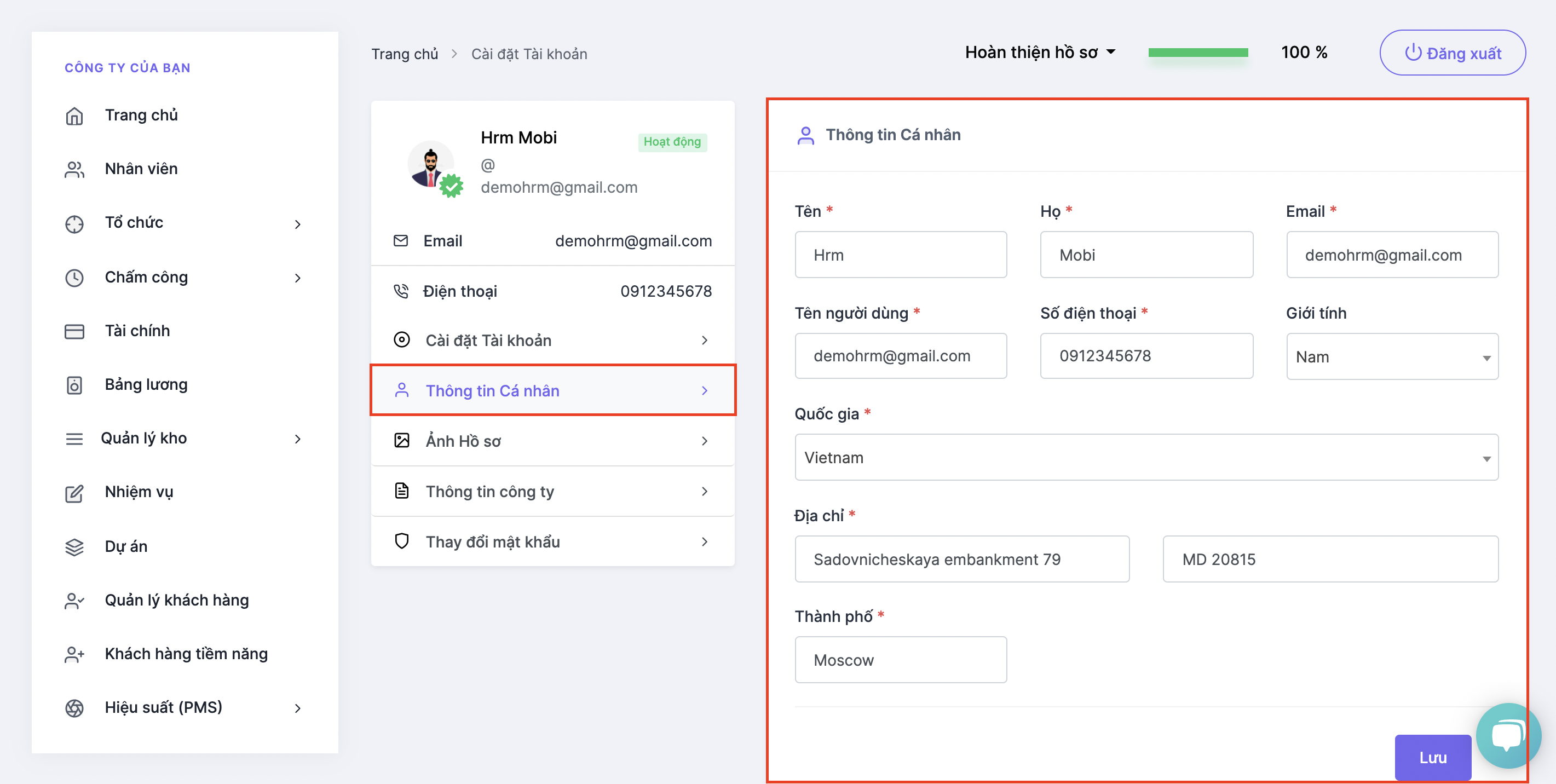Screen dimensions: 1556x784
Task: Open Nhiệm vụ in the sidebar
Action: click(x=139, y=492)
